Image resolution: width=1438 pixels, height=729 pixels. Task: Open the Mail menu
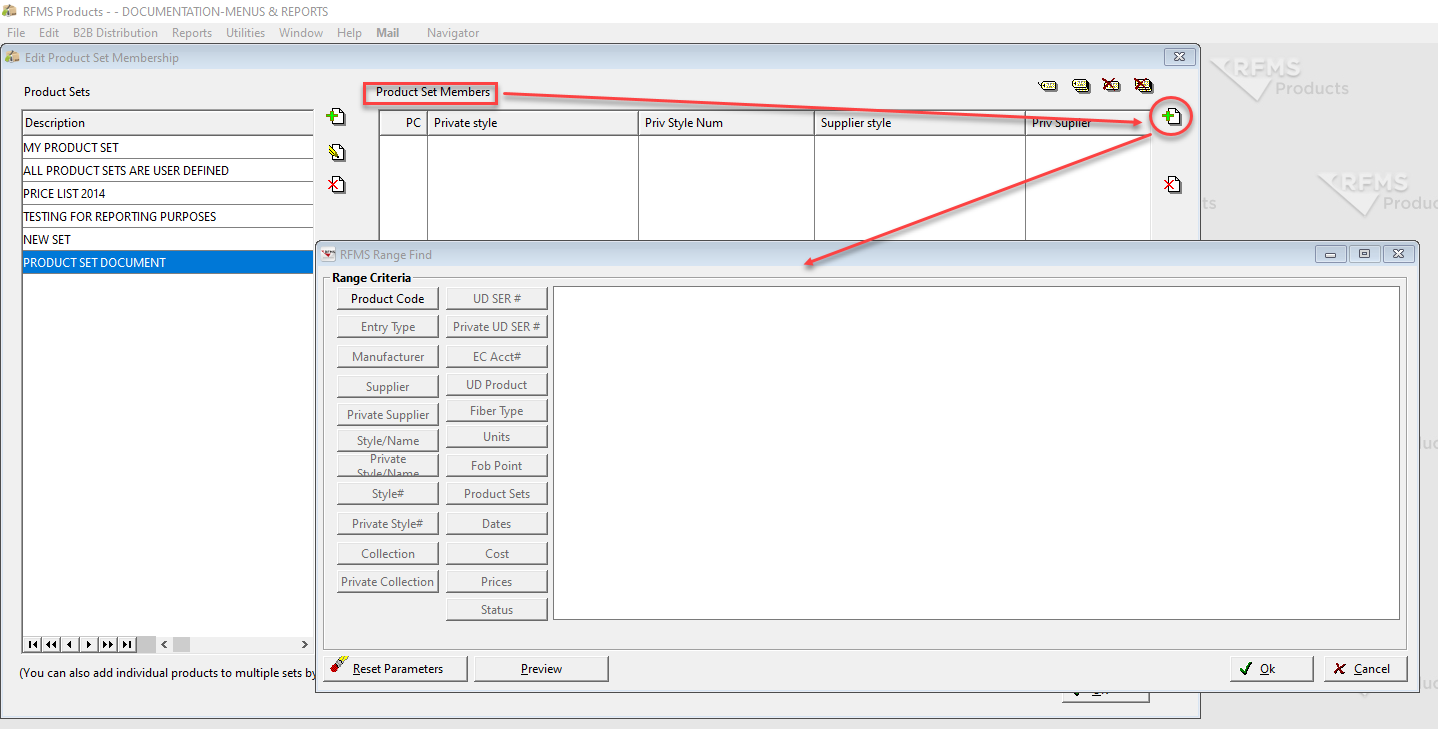pyautogui.click(x=388, y=33)
